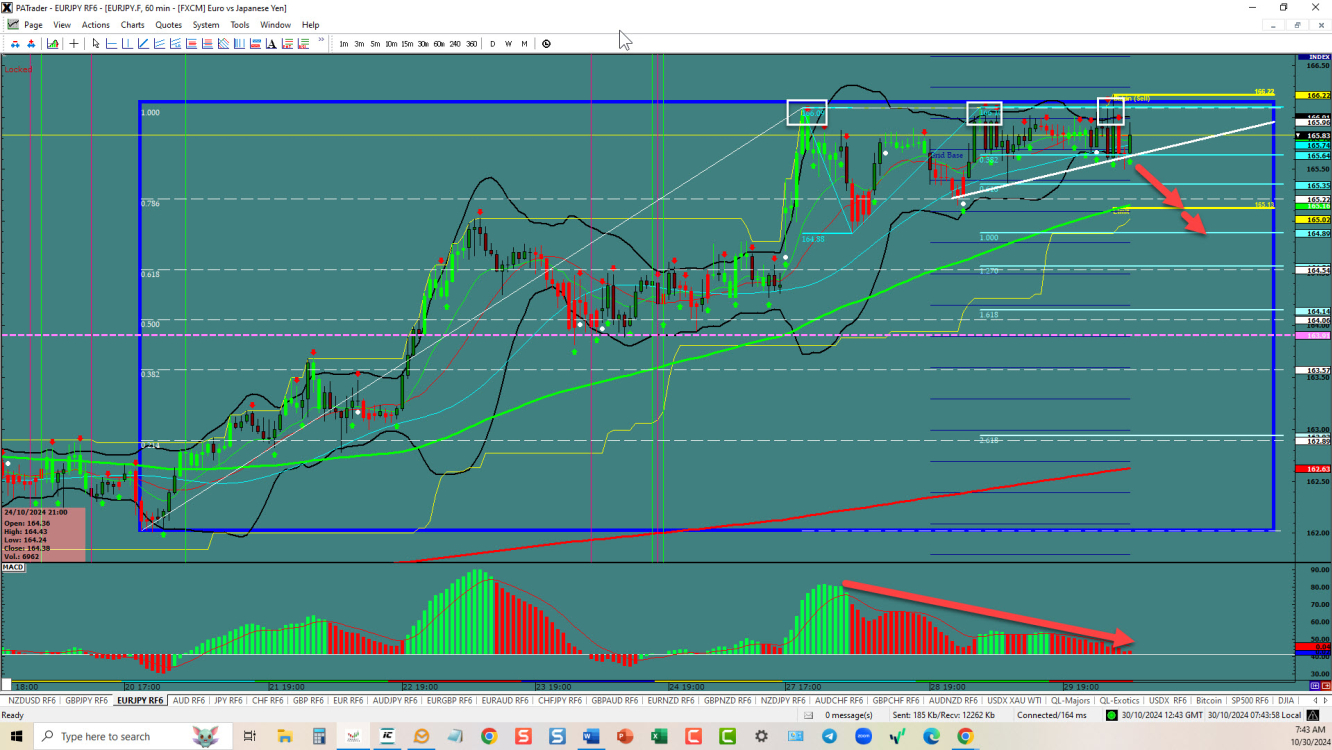The image size is (1332, 750).
Task: Switch to the SP500 RF6 tab
Action: pos(1250,701)
